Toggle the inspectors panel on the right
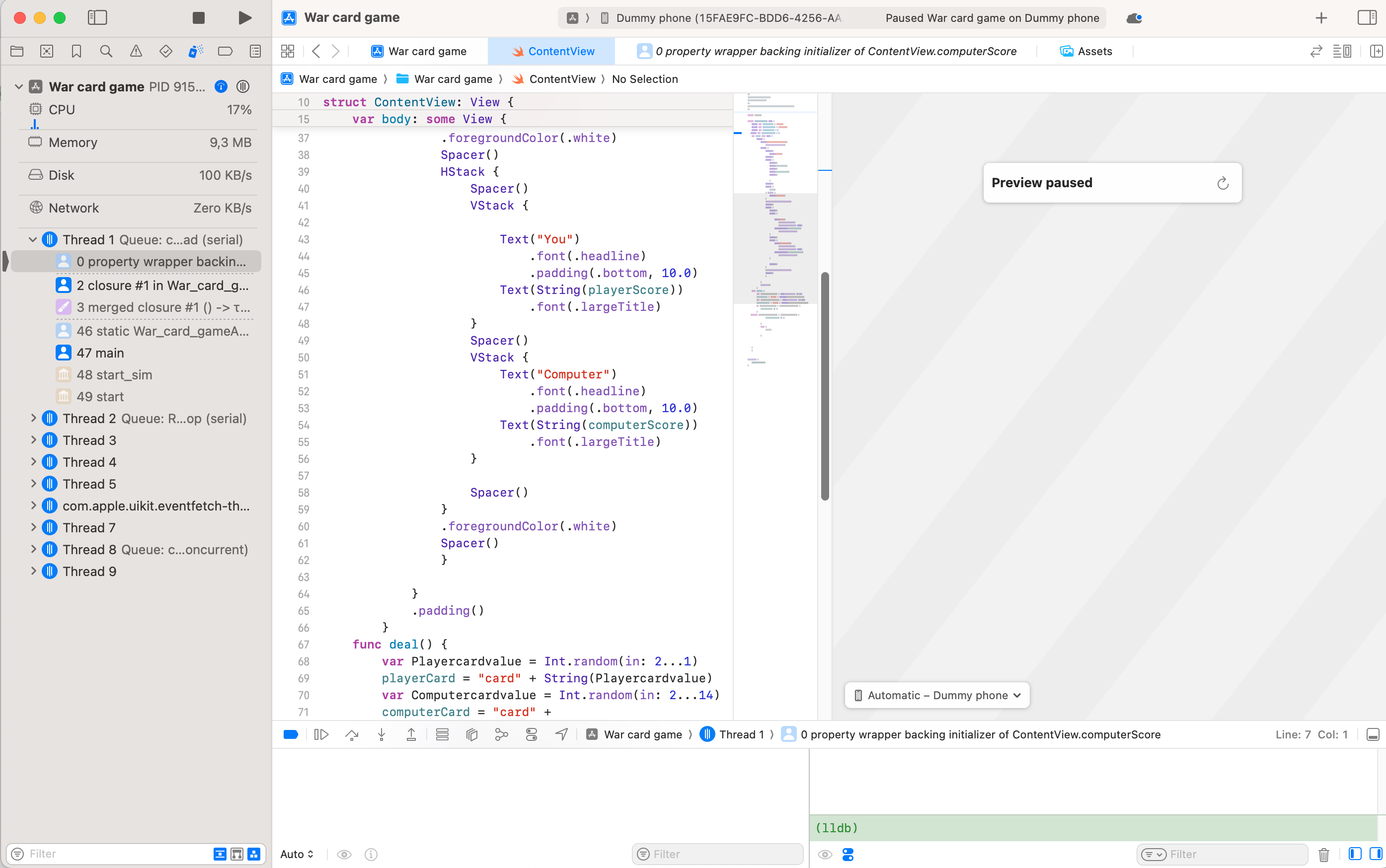1386x868 pixels. tap(1367, 18)
